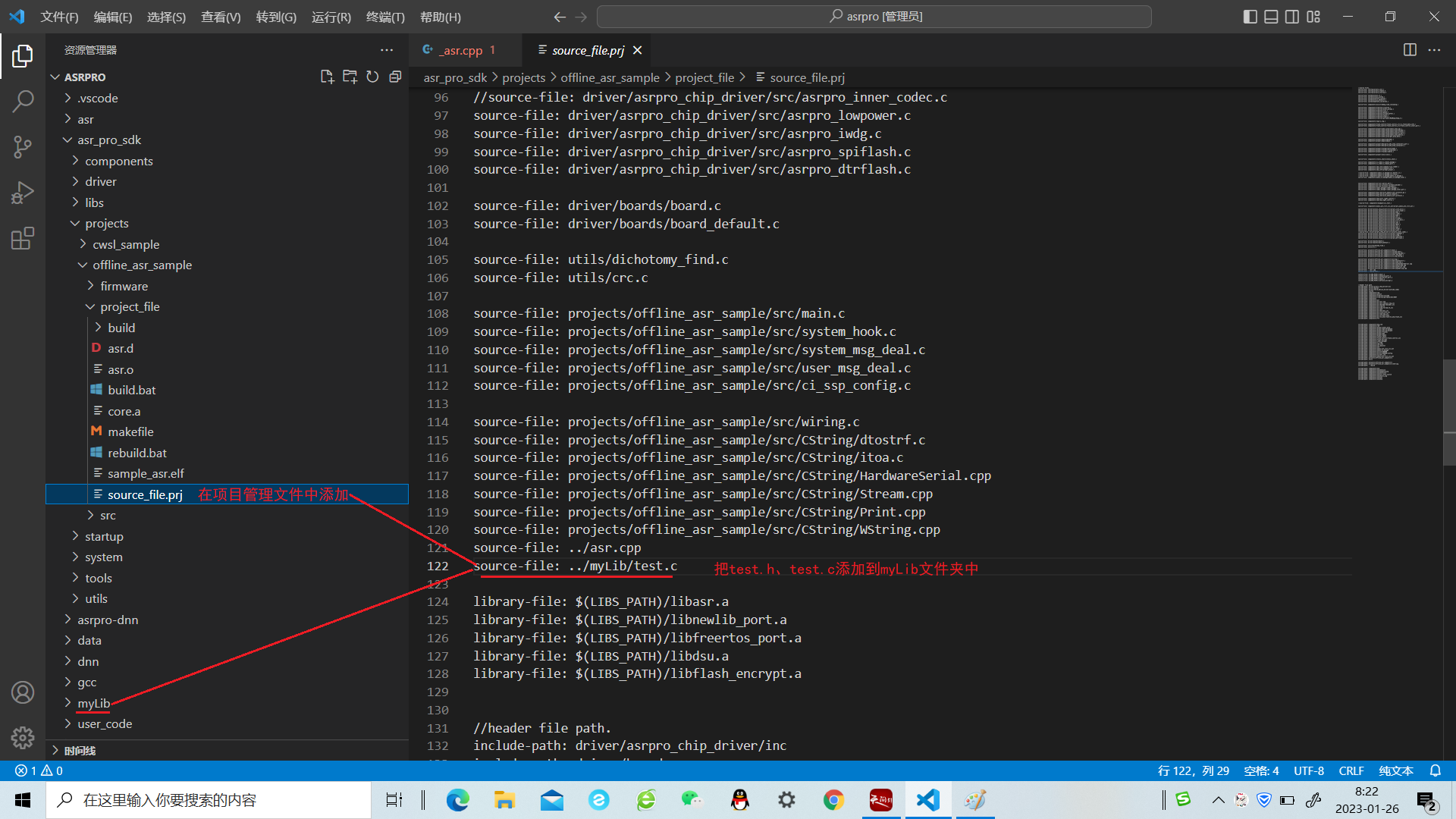
Task: Collapse all folders in explorer
Action: click(x=395, y=77)
